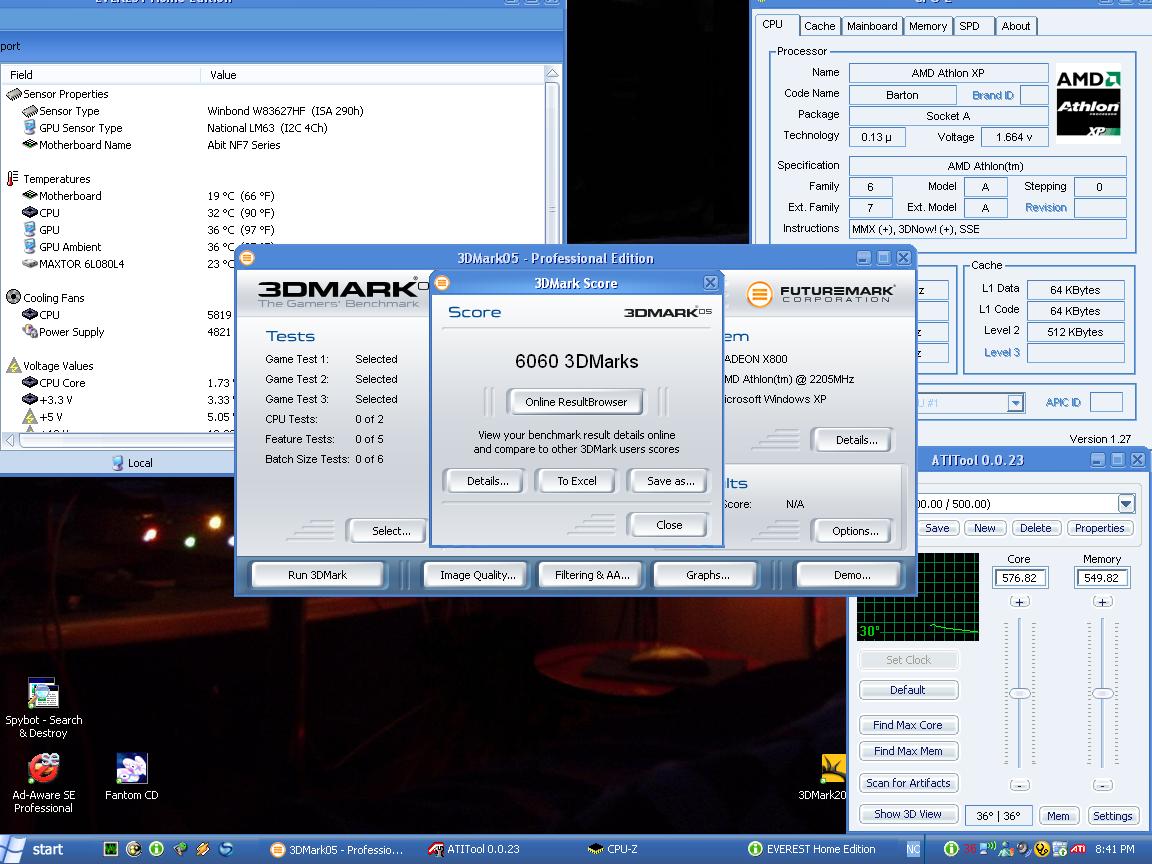Open Properties in ATITool
Screen dimensions: 1152x864
click(1099, 528)
